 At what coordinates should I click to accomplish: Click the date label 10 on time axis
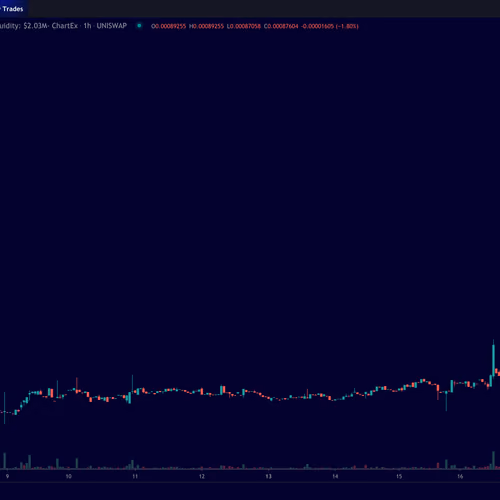[x=68, y=476]
